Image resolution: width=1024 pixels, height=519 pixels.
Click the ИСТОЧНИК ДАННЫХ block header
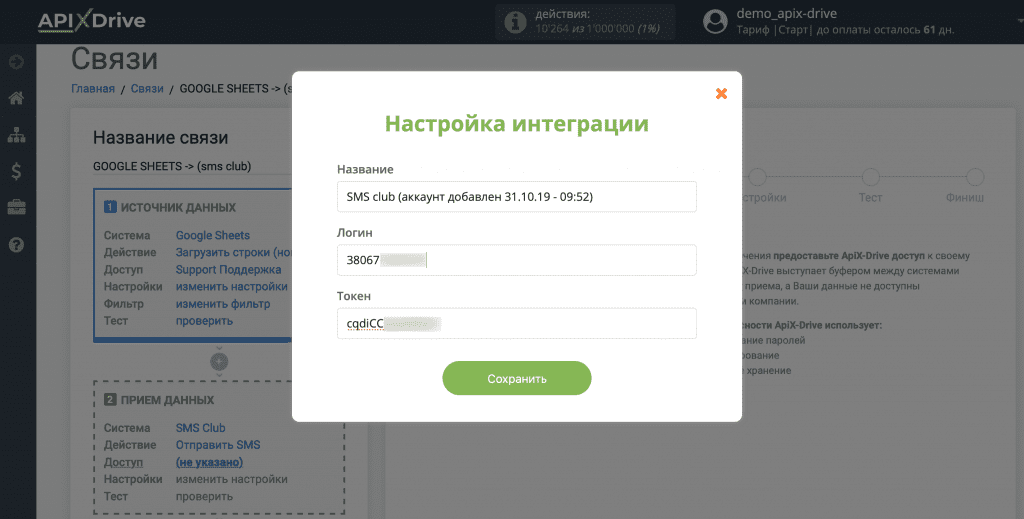(x=170, y=208)
